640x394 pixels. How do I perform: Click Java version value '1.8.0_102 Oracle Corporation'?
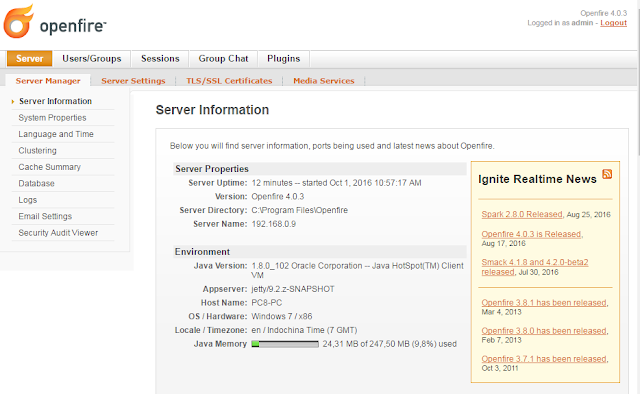point(307,266)
